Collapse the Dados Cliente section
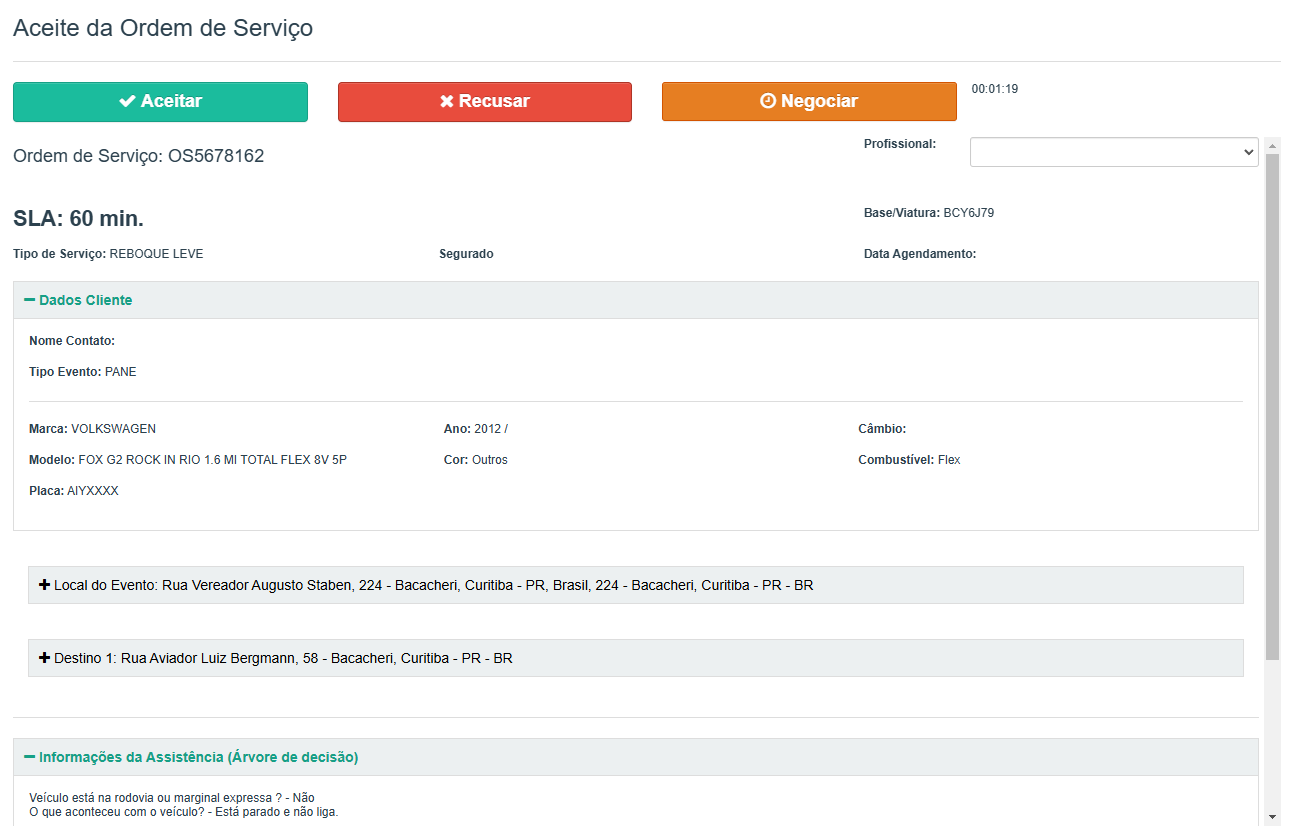The width and height of the screenshot is (1289, 831). (x=85, y=300)
